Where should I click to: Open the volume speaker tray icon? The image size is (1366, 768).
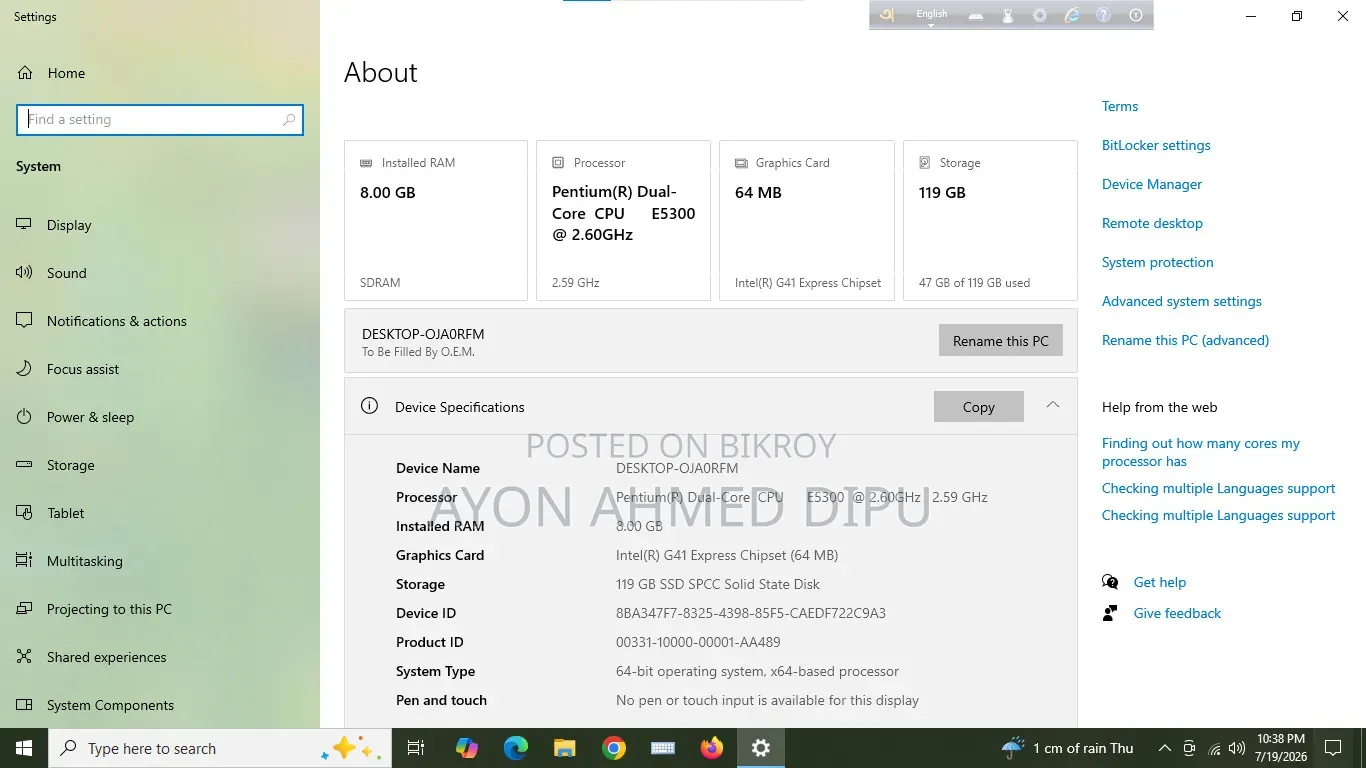(1237, 748)
